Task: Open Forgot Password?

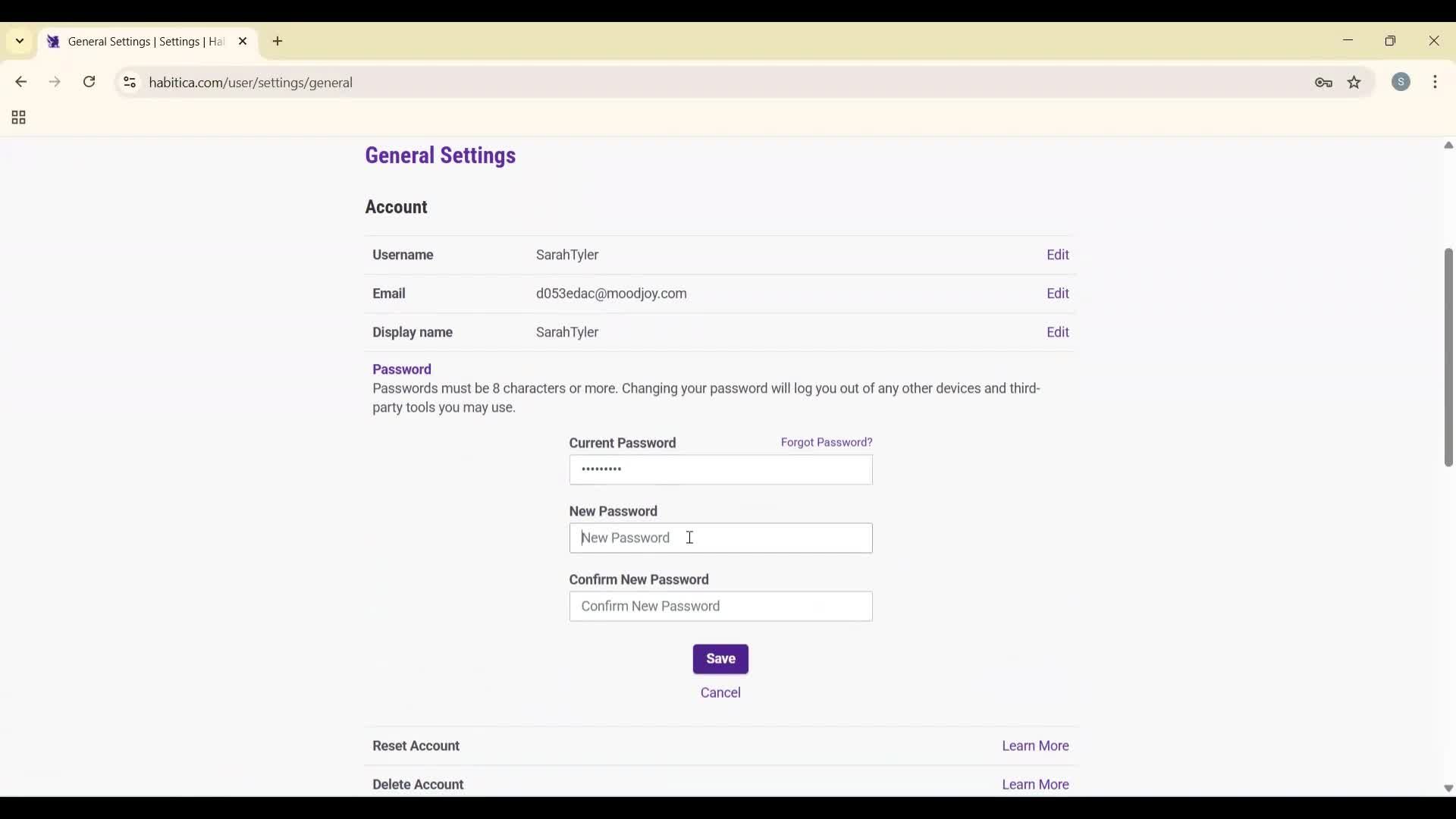Action: [x=826, y=442]
